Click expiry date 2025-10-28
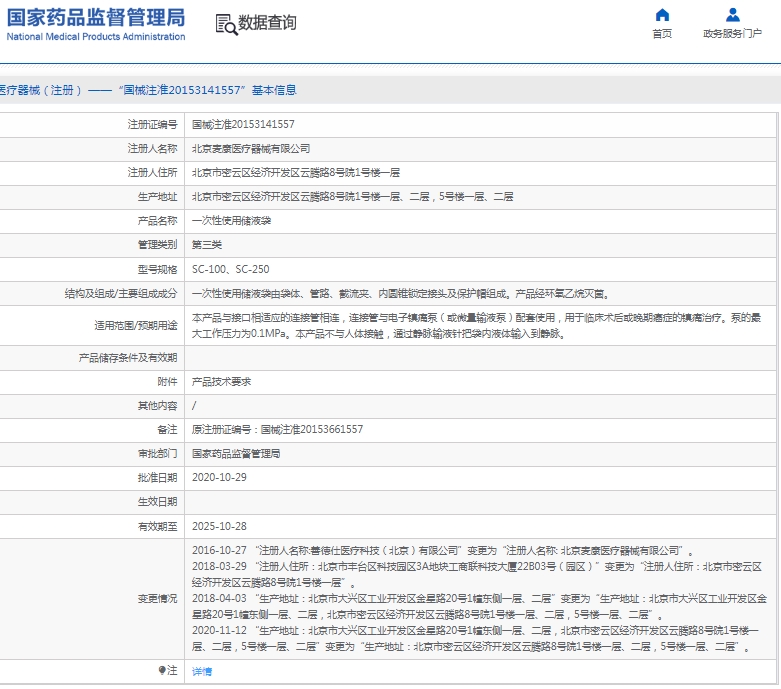The width and height of the screenshot is (781, 689). [219, 526]
